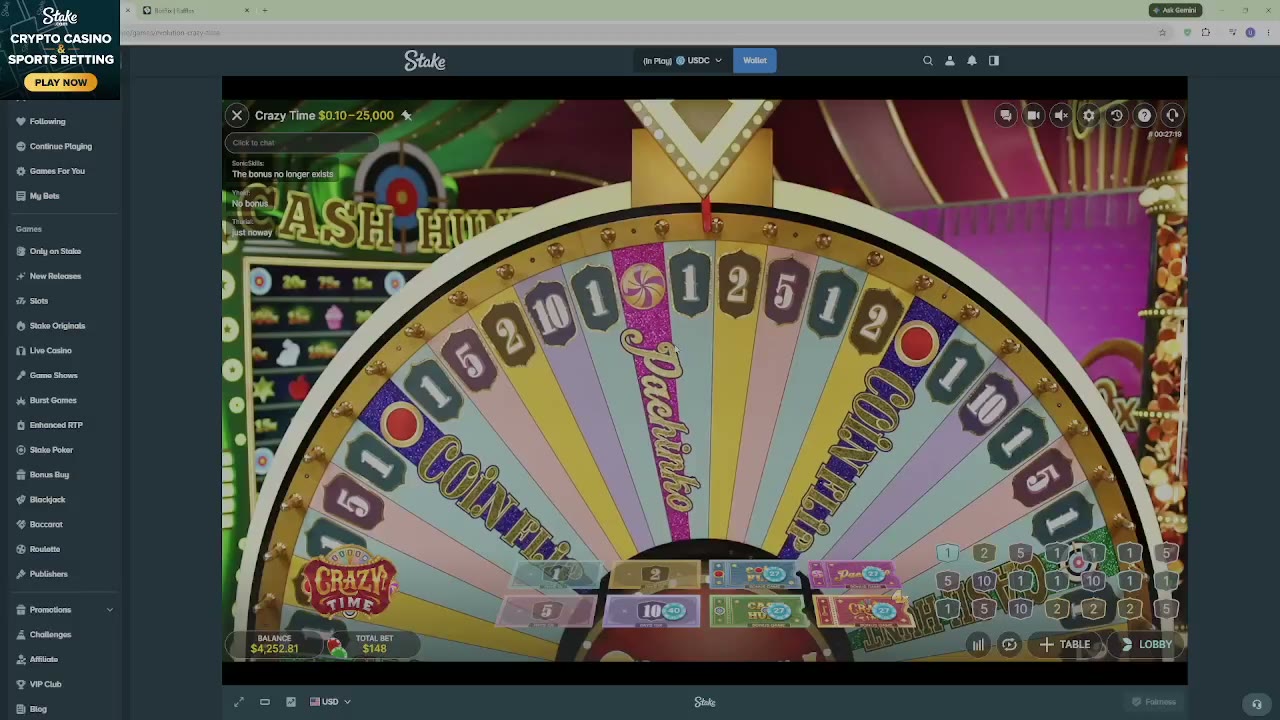
Task: Open the user profile icon
Action: click(x=950, y=61)
